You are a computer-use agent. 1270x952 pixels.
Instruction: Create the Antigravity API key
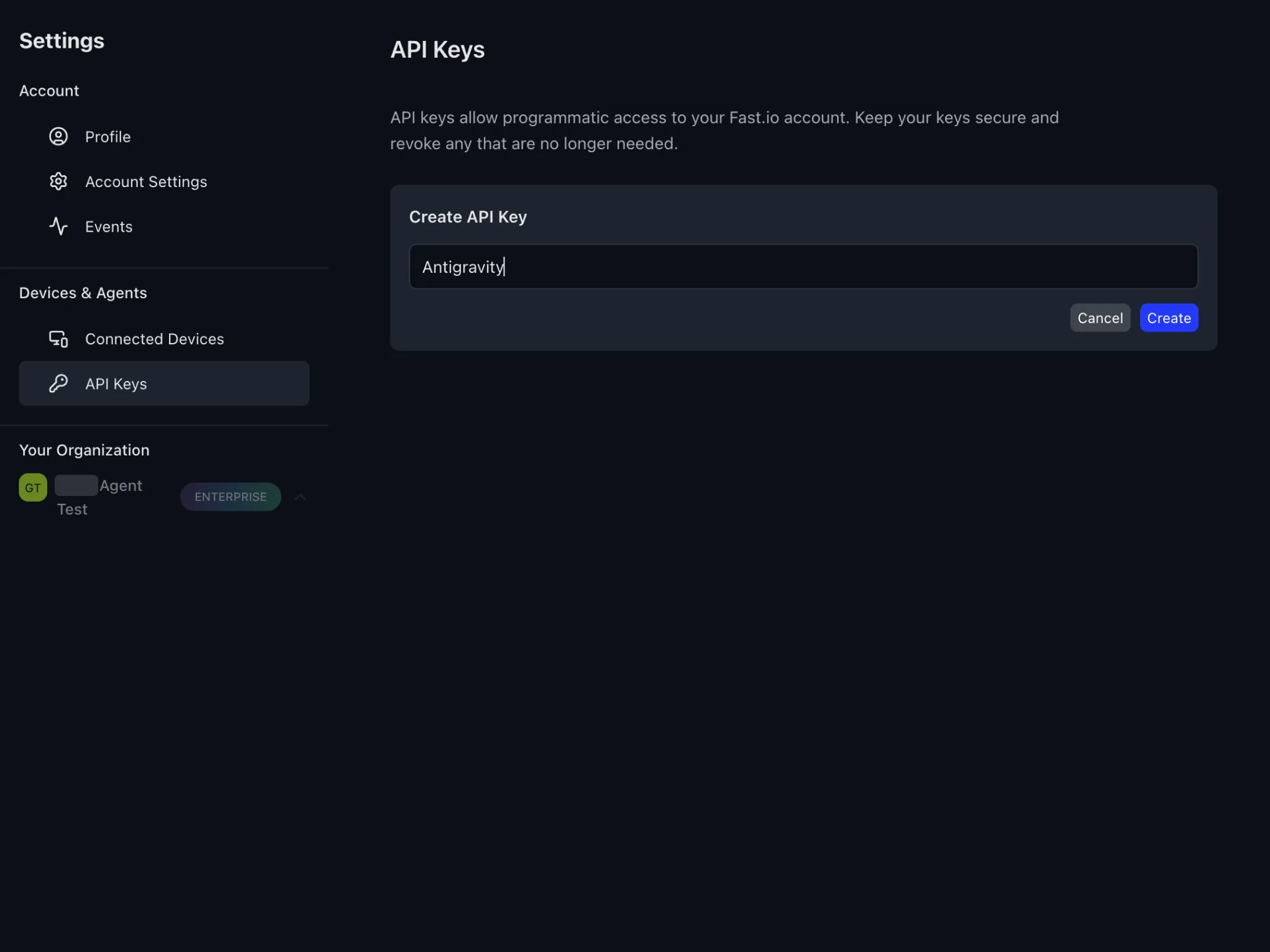tap(1169, 318)
